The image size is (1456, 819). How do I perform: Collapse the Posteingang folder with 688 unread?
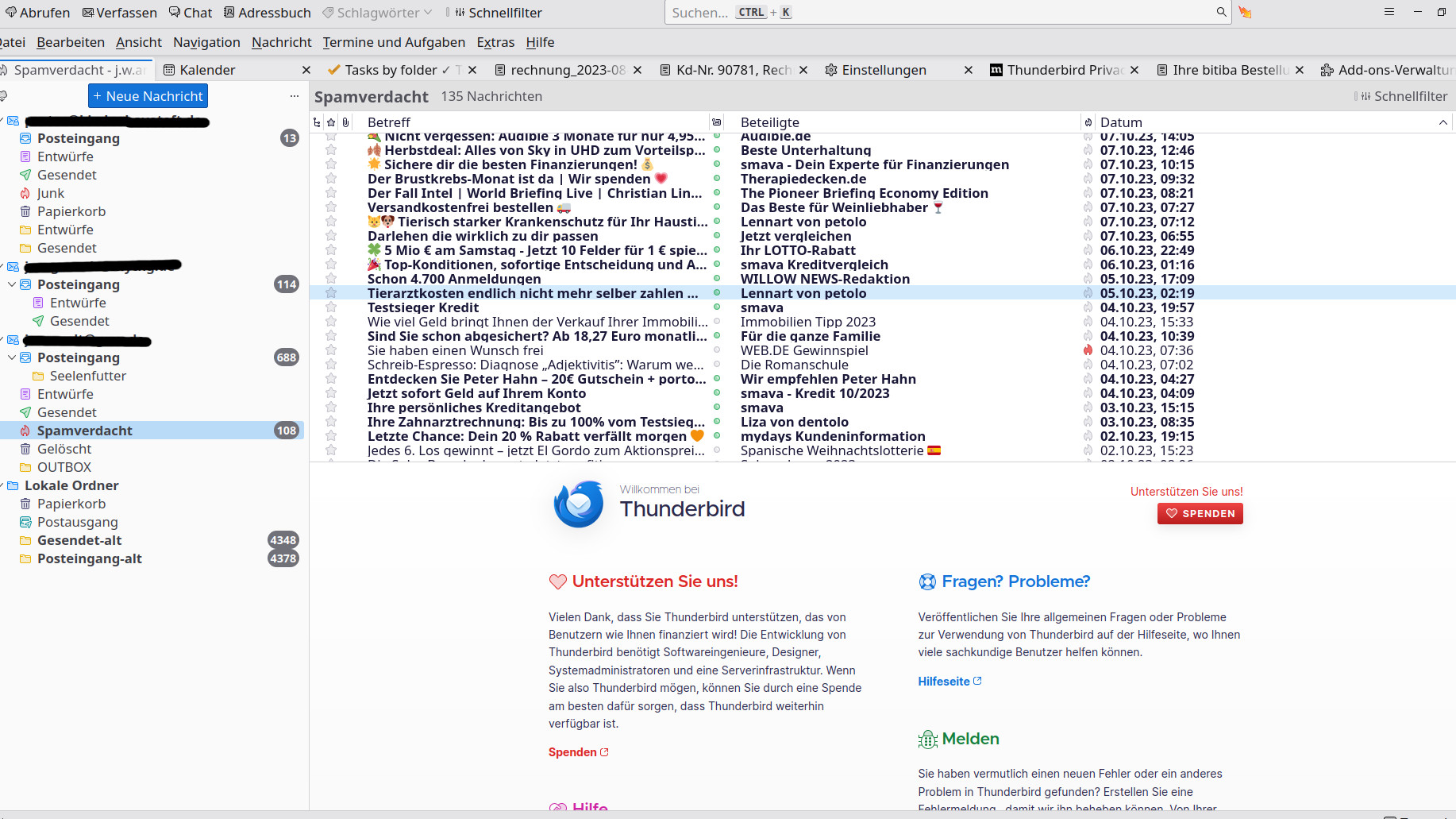point(12,357)
